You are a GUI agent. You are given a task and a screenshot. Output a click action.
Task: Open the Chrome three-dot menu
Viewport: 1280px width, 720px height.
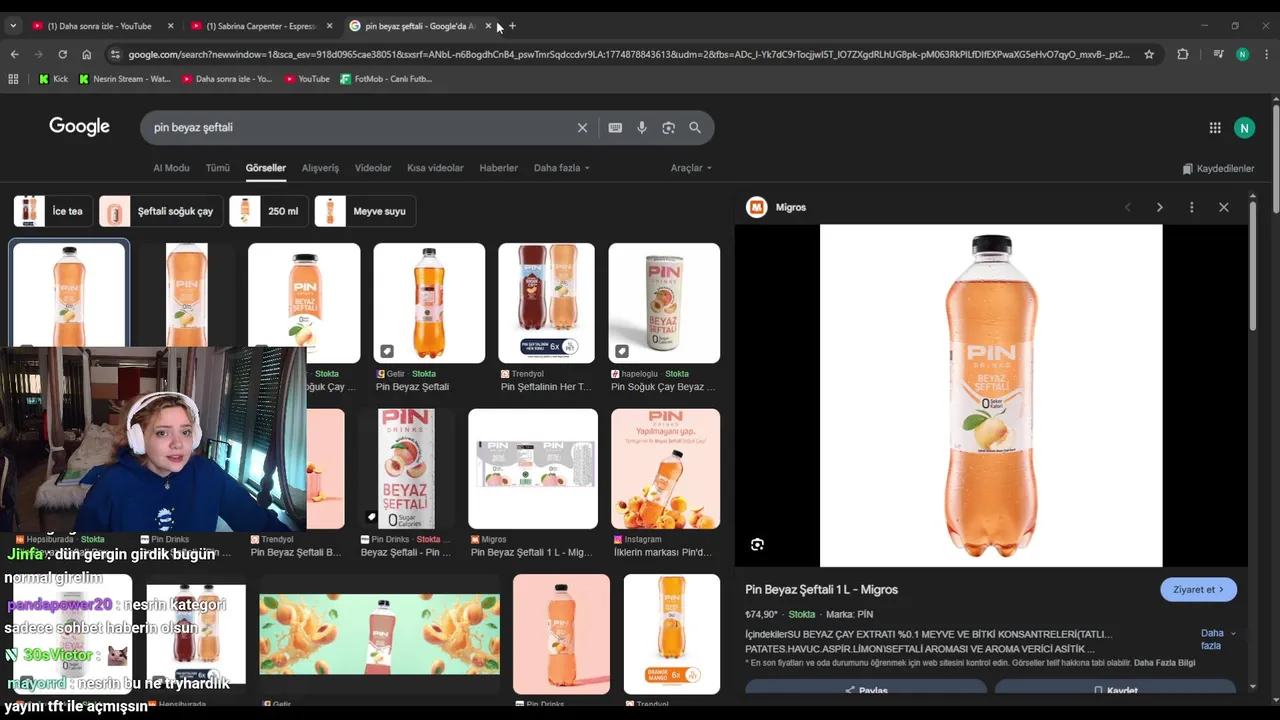point(1266,55)
